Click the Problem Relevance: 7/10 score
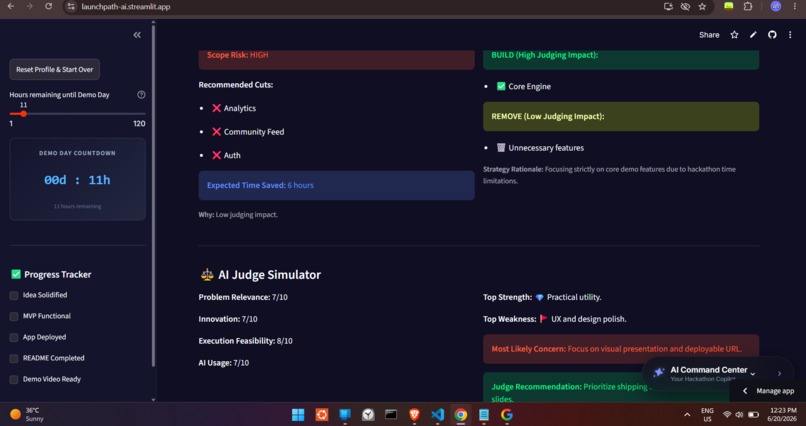Screen dimensions: 806x426 click(243, 297)
